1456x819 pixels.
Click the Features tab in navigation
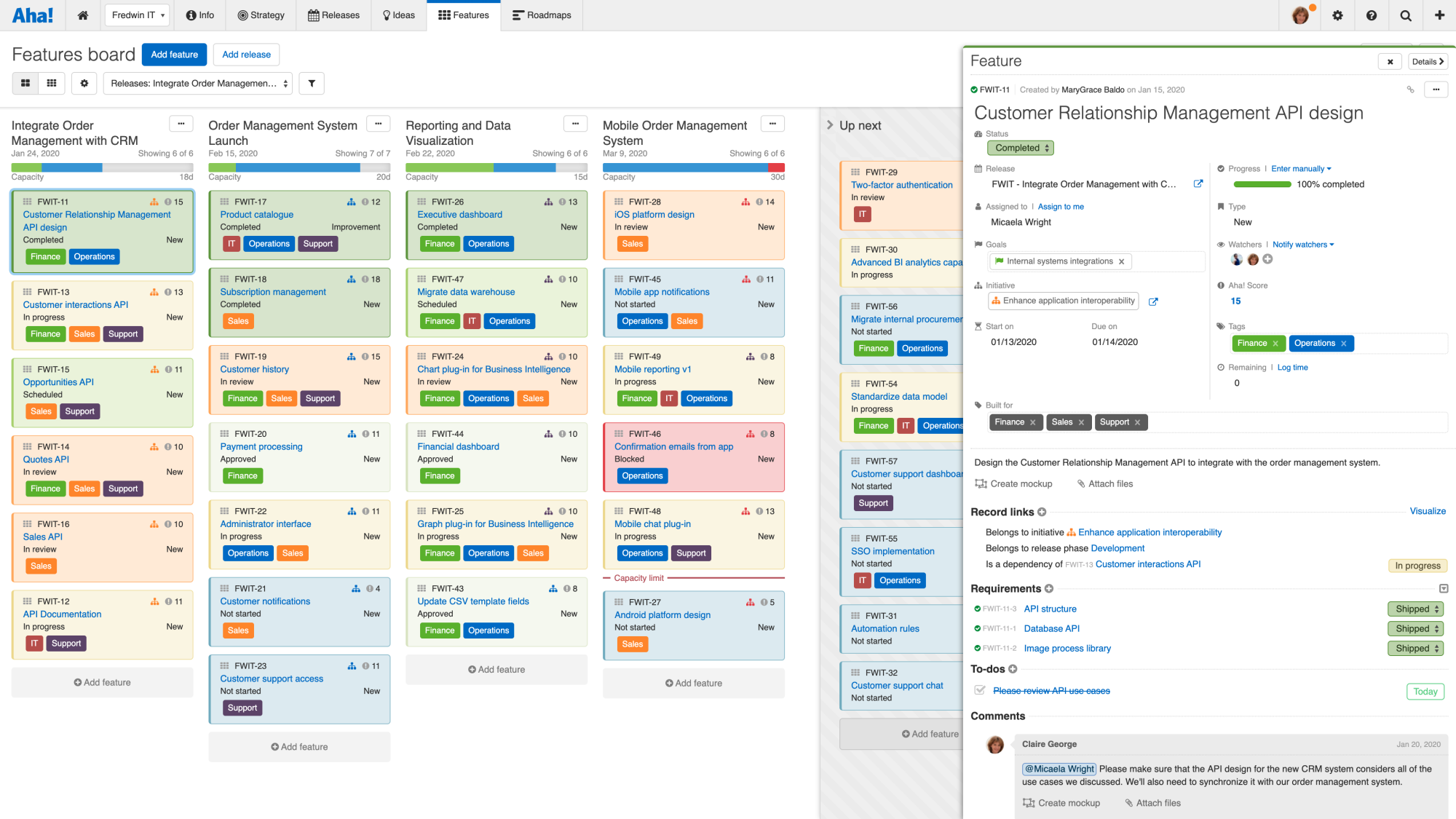click(463, 15)
